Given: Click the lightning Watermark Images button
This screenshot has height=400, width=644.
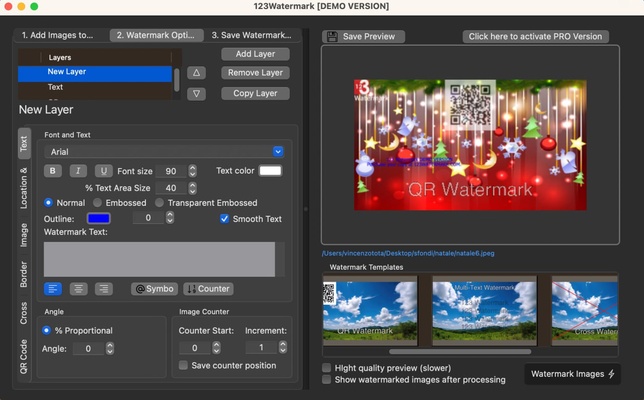Looking at the screenshot, I should click(573, 374).
